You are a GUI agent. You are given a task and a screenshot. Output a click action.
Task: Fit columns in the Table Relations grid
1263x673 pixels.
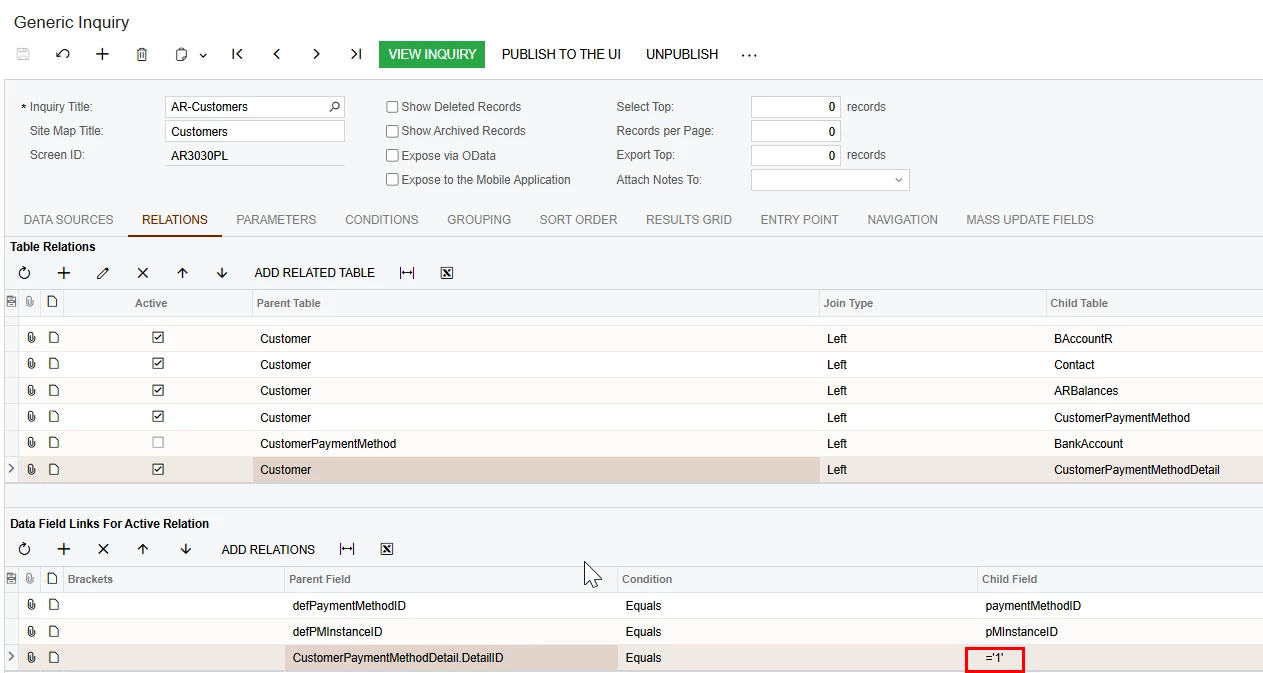click(407, 273)
